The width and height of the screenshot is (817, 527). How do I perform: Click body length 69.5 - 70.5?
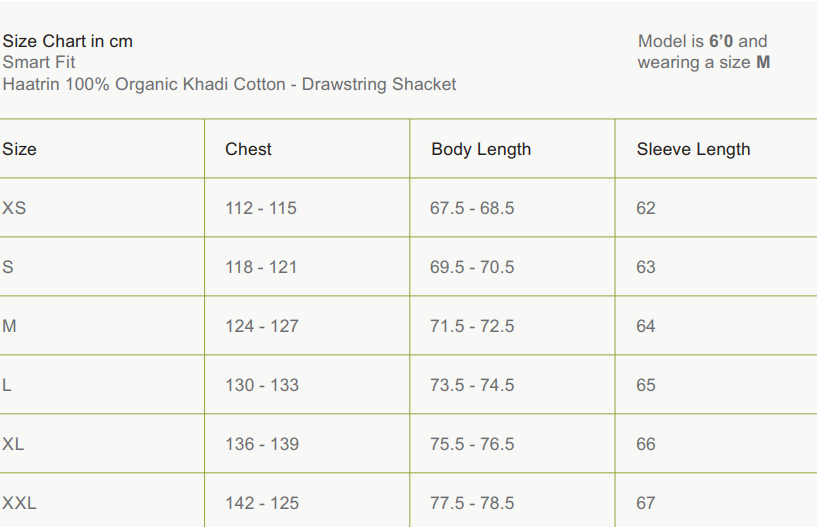click(472, 267)
